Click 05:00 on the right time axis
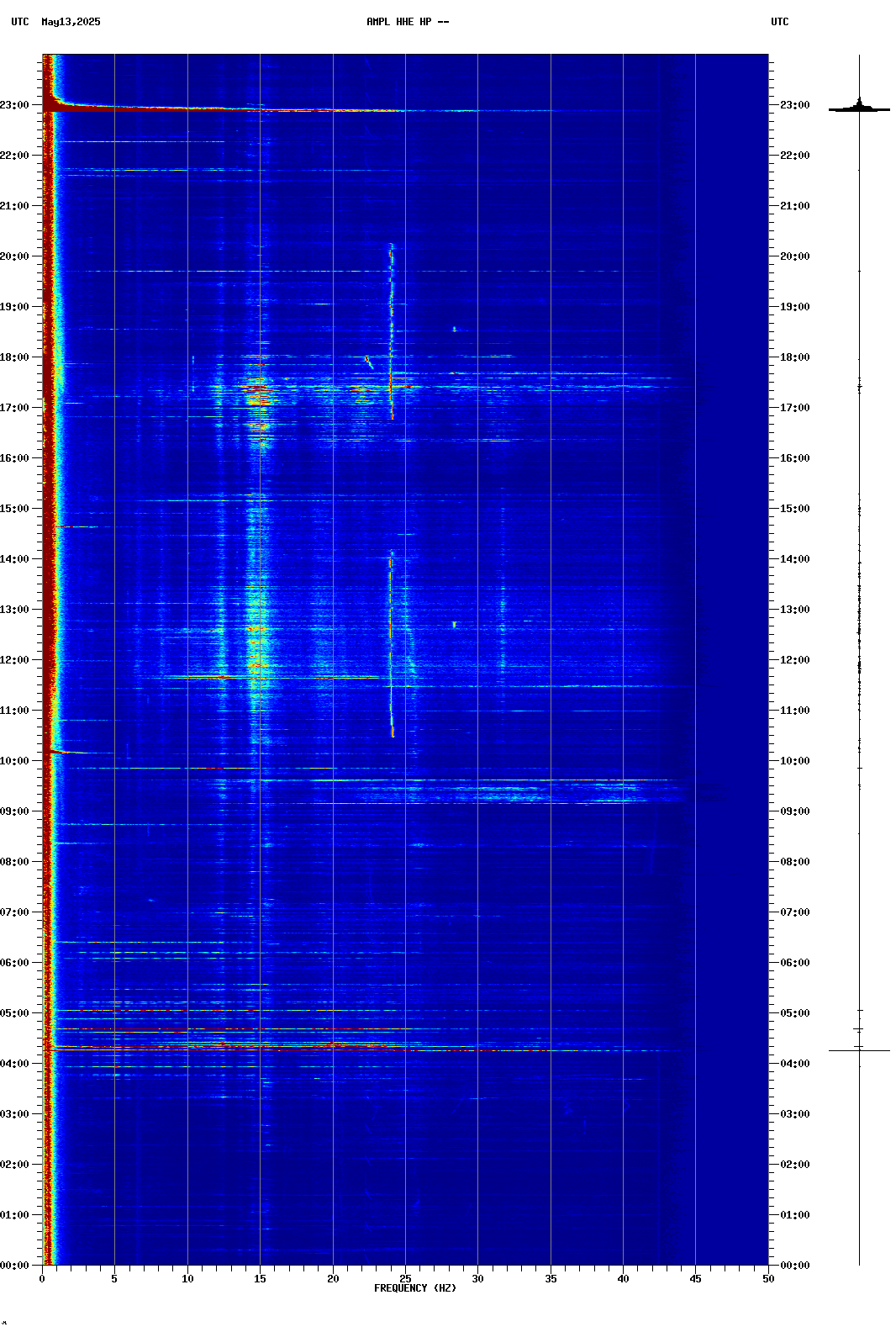This screenshot has height=1332, width=896. pos(795,1013)
